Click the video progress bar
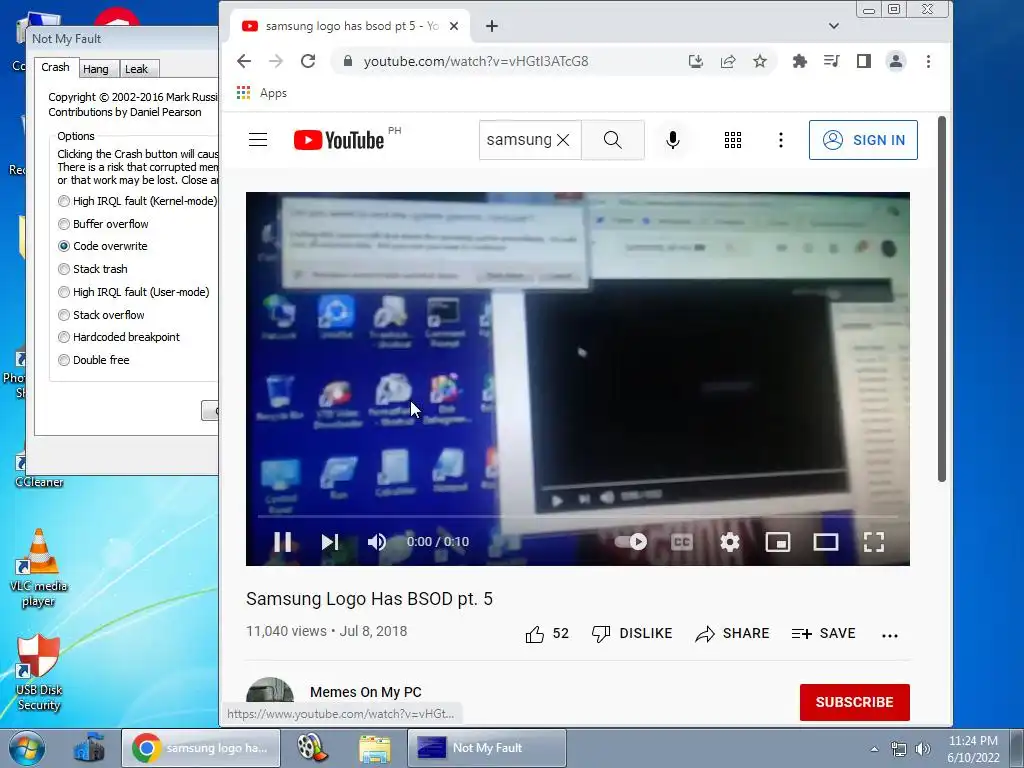Viewport: 1024px width, 768px height. (x=577, y=517)
